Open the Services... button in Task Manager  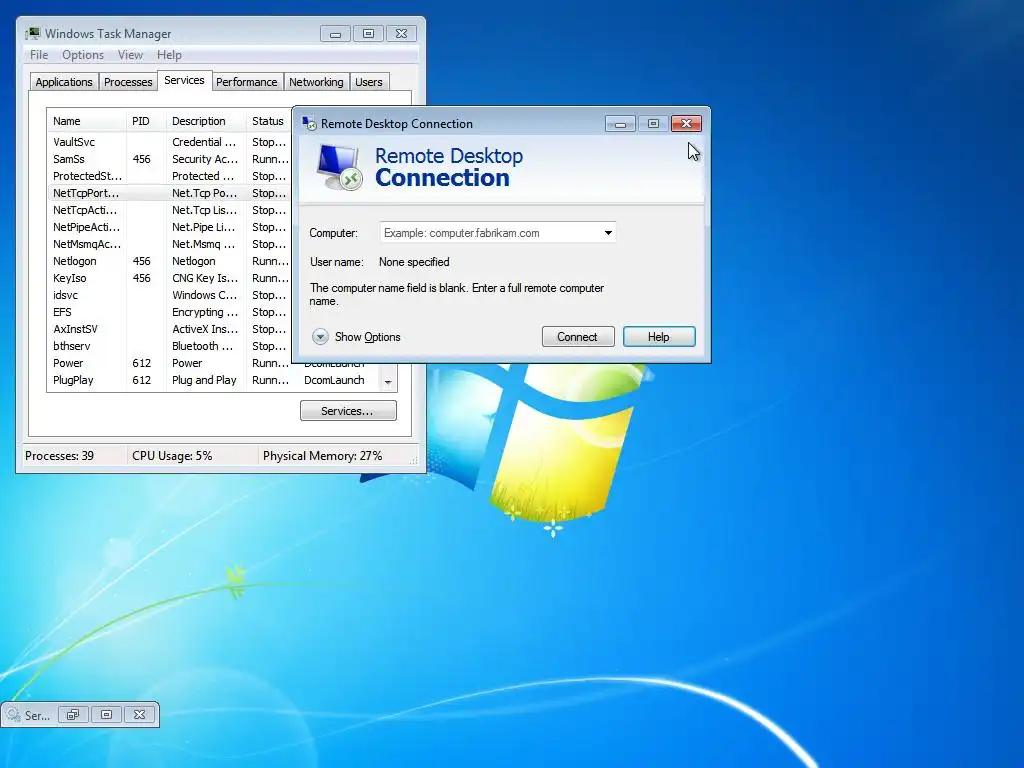click(348, 411)
